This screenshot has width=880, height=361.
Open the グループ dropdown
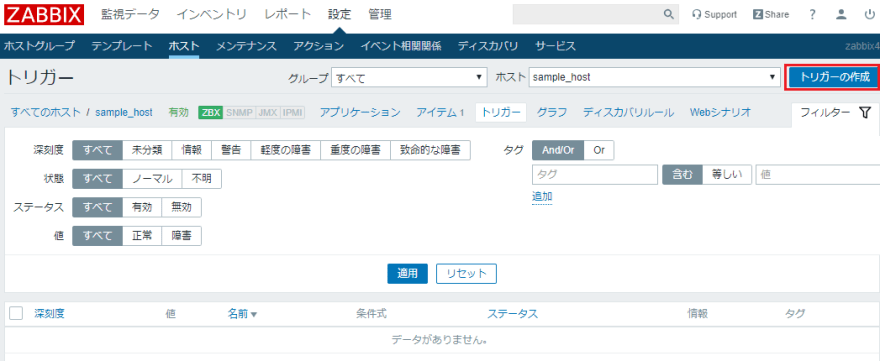409,77
